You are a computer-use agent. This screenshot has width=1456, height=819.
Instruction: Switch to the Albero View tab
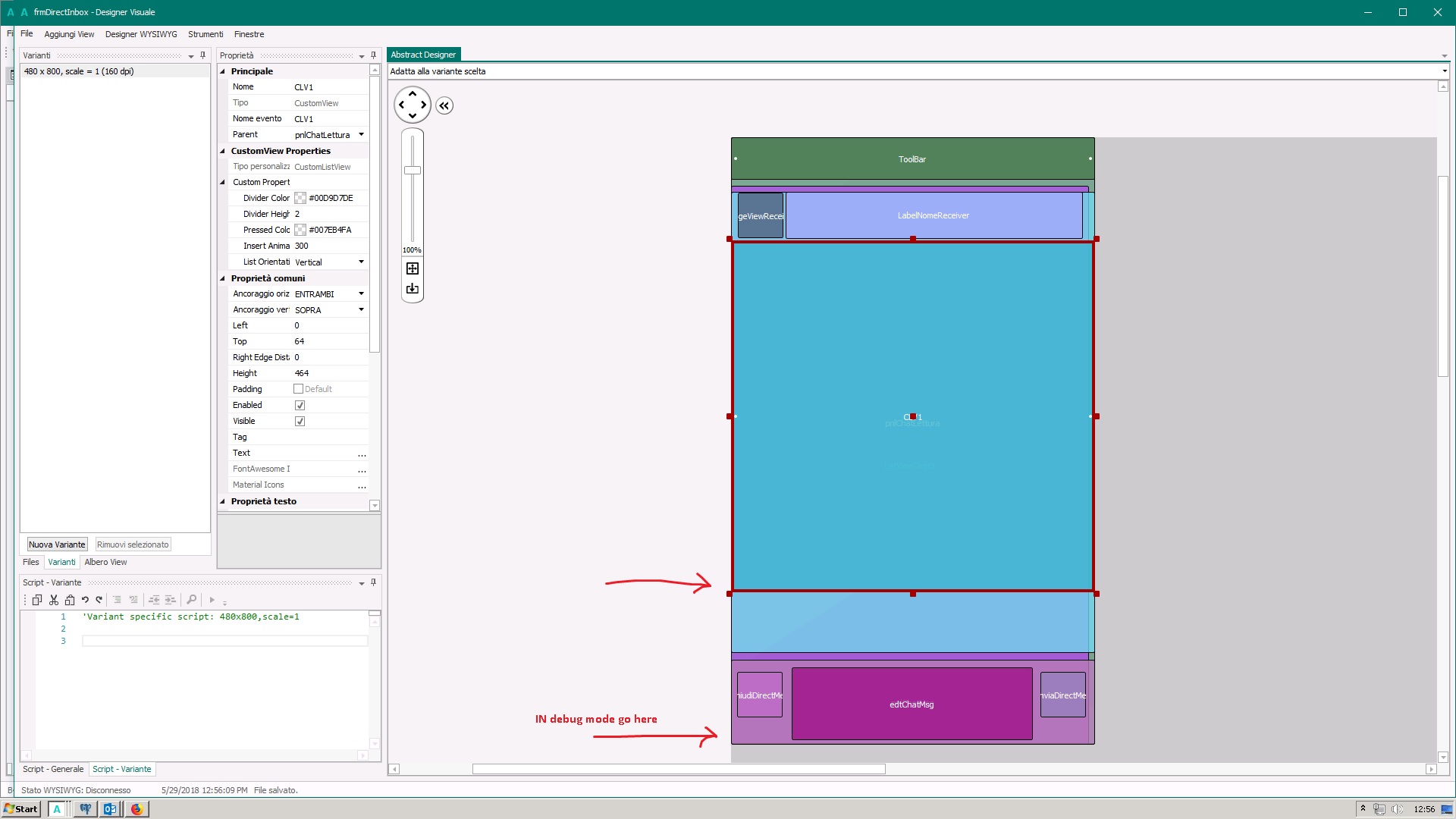point(105,562)
